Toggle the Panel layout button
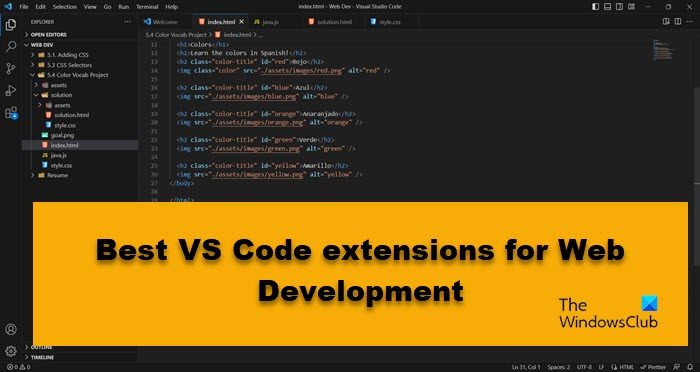Image resolution: width=700 pixels, height=372 pixels. coord(607,7)
